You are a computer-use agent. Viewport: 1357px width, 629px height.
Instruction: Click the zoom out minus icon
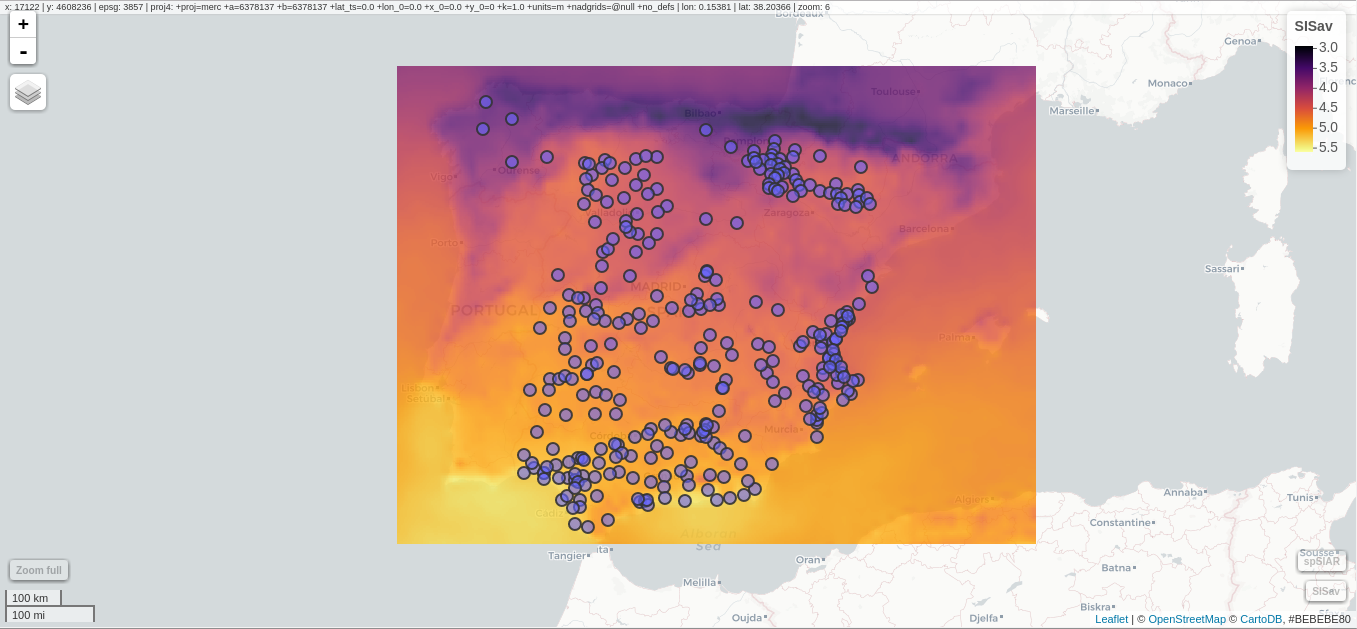(x=22, y=51)
